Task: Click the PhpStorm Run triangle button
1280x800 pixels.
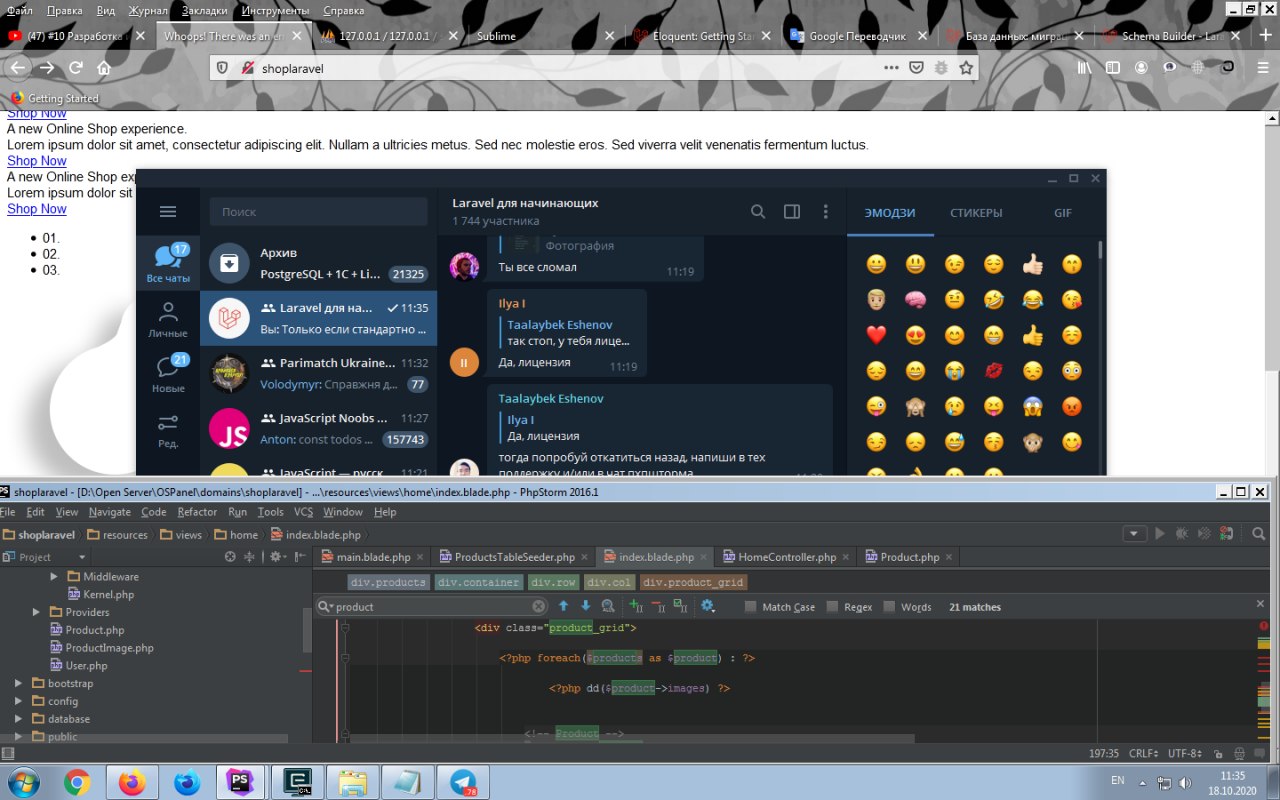Action: click(x=1160, y=534)
